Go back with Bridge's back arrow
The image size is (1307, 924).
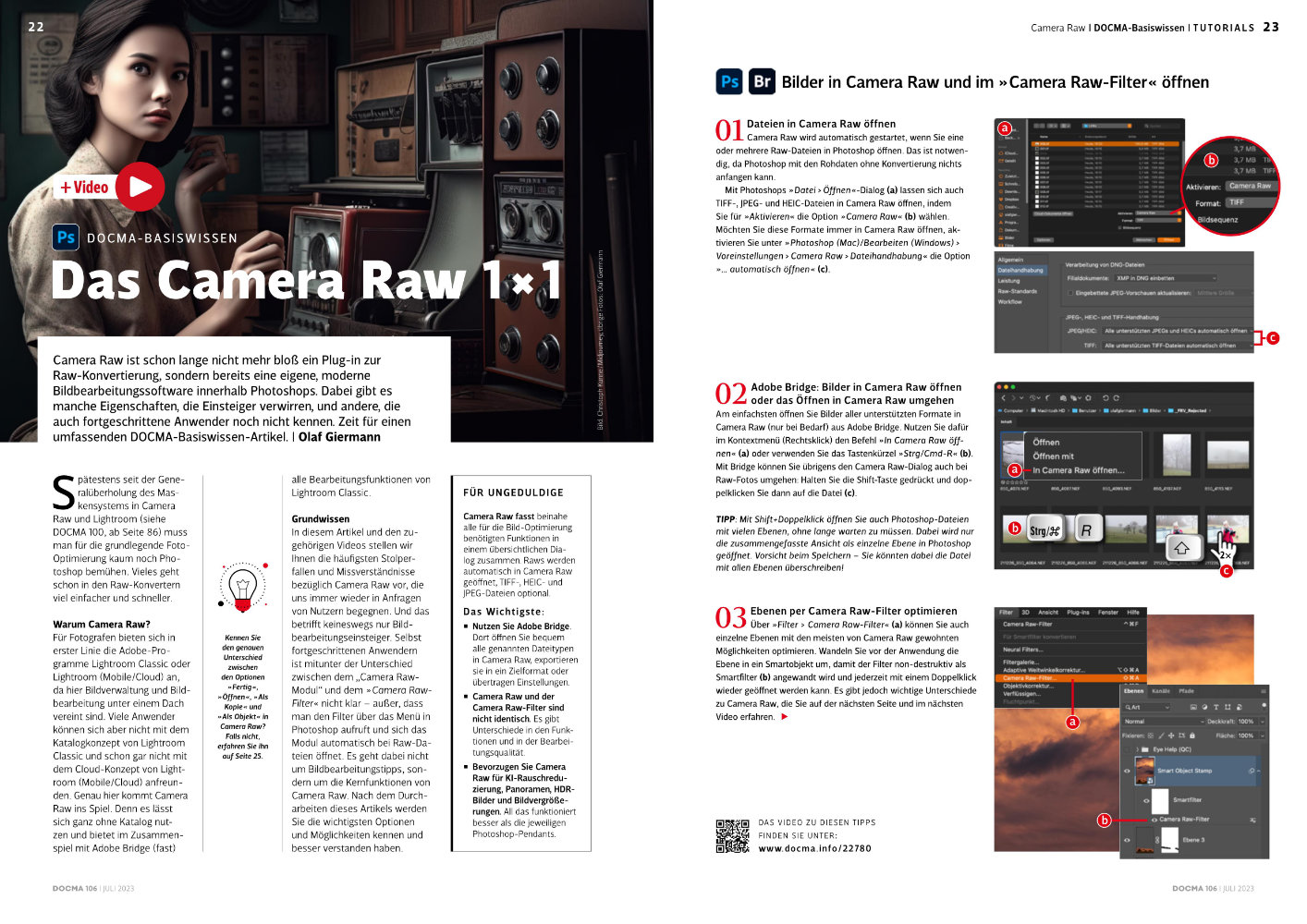(1003, 398)
